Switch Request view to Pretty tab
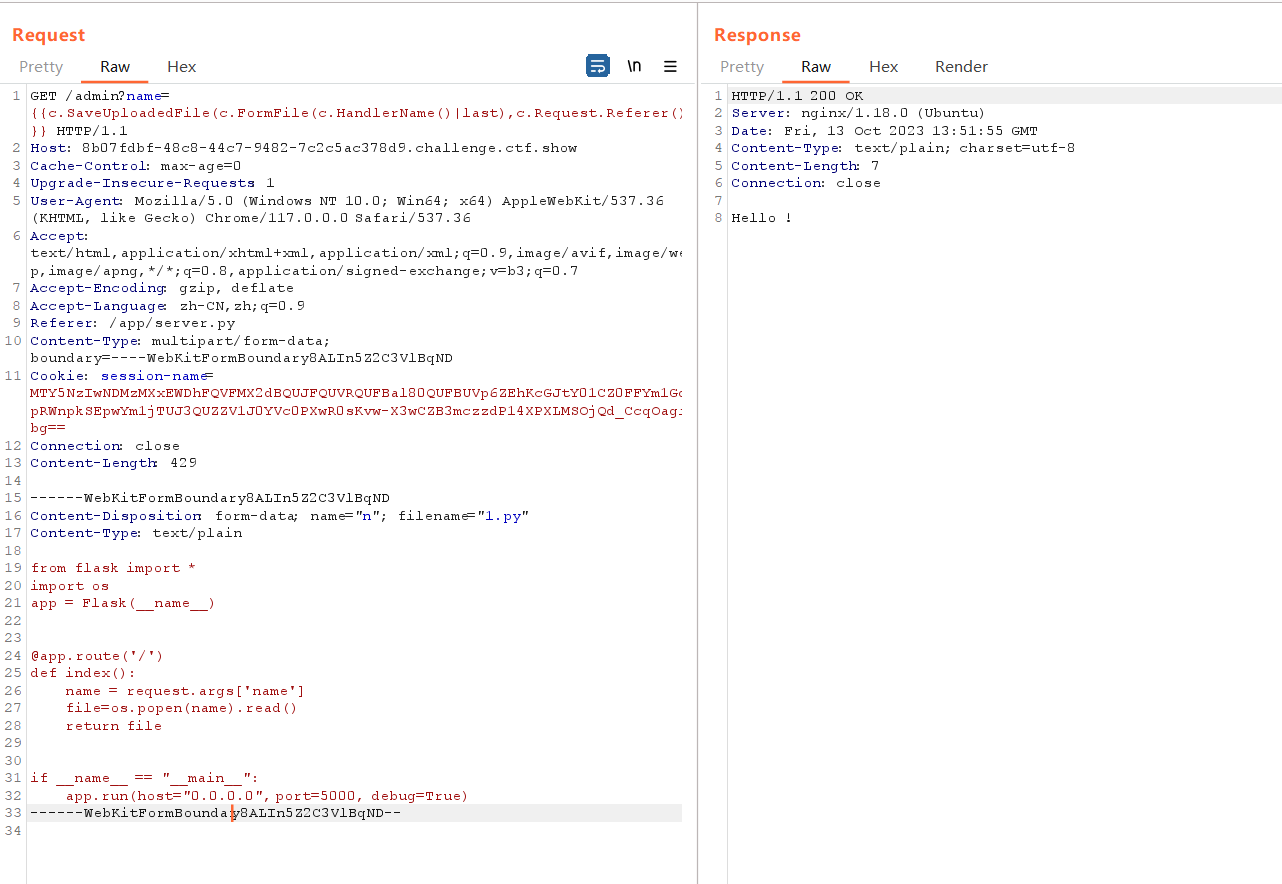1282x884 pixels. click(x=41, y=66)
